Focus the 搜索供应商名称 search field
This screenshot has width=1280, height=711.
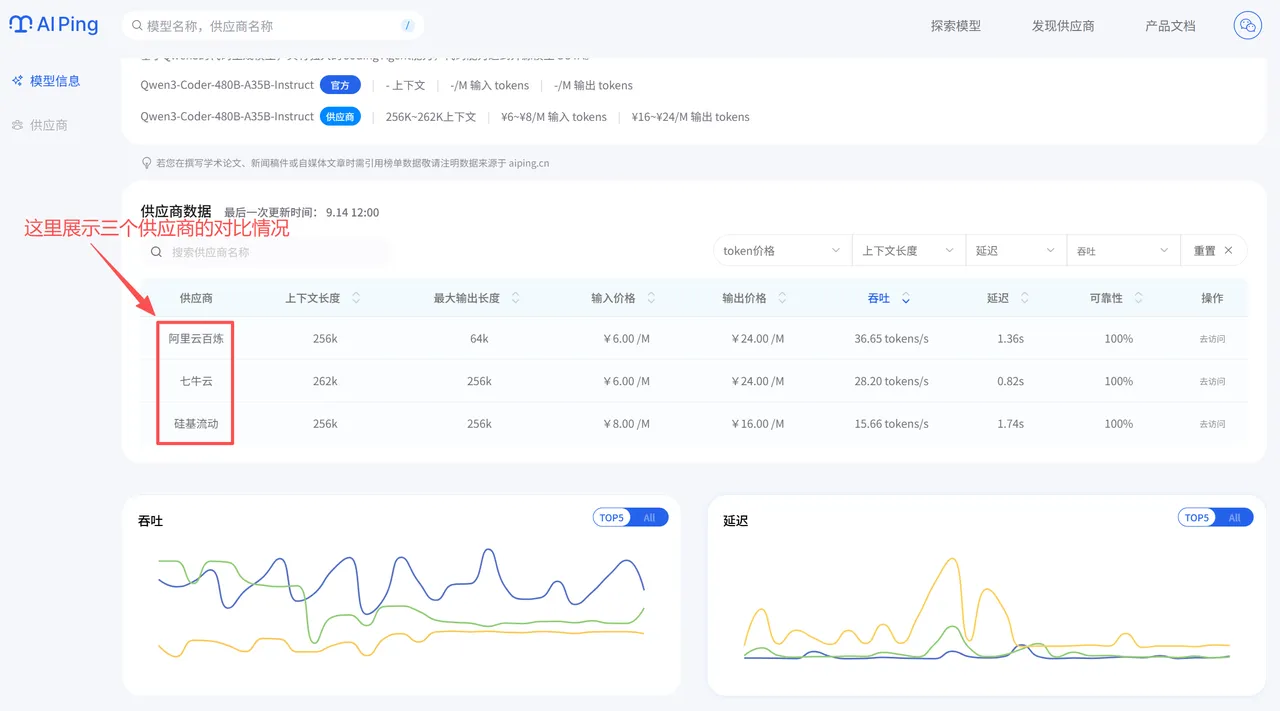266,252
